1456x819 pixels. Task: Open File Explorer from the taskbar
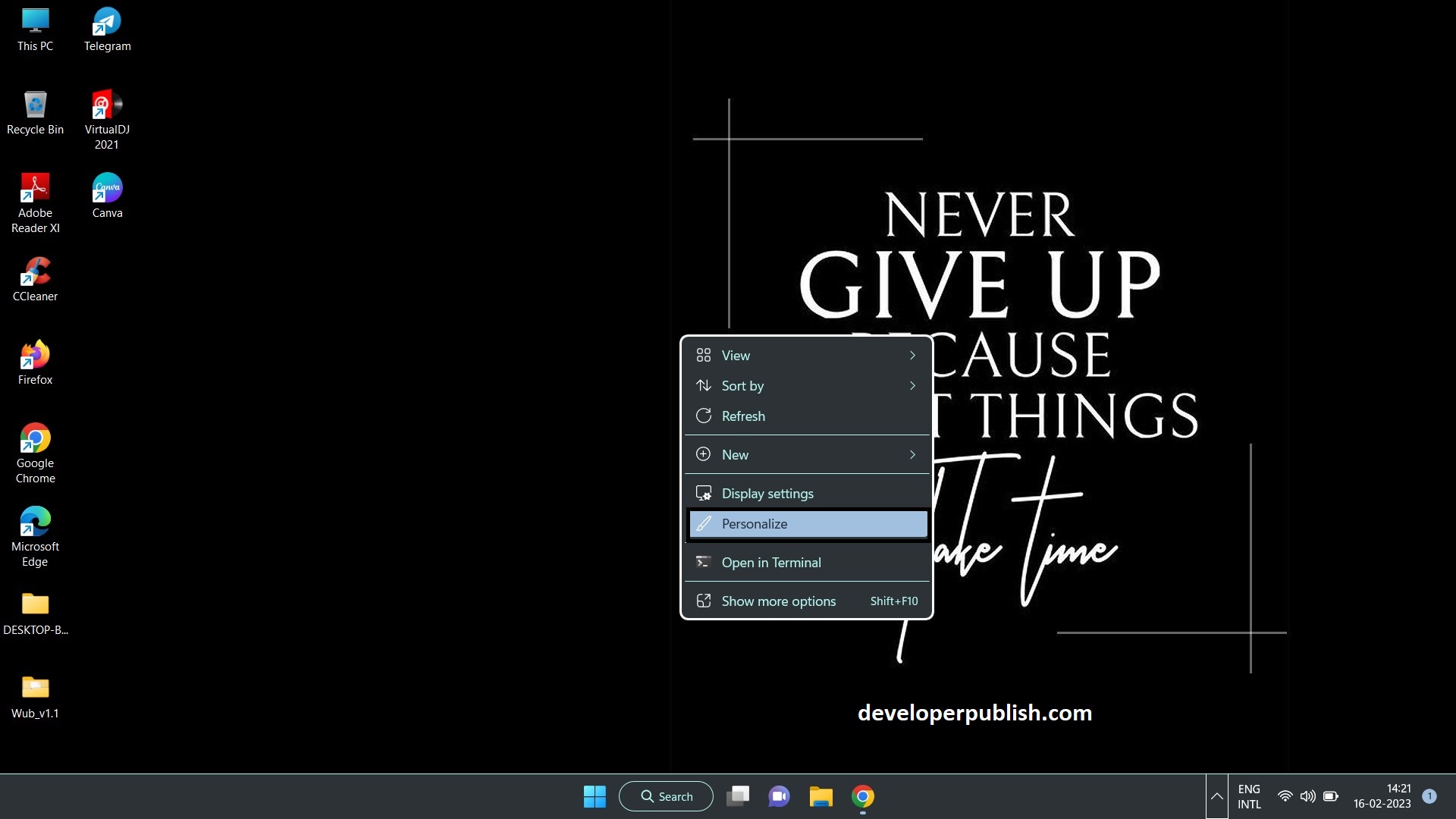[820, 796]
